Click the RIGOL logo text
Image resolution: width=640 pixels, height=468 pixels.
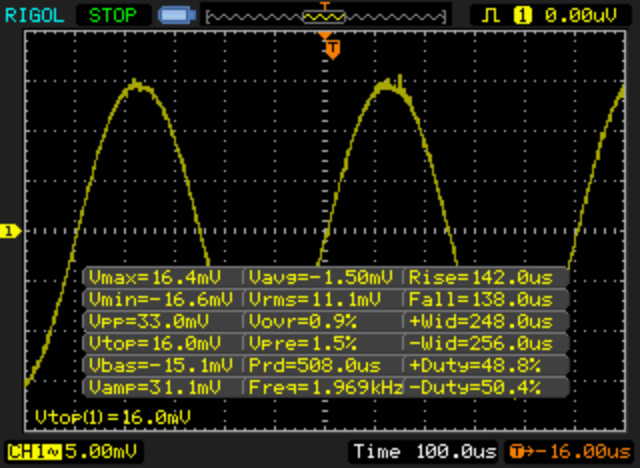point(34,16)
